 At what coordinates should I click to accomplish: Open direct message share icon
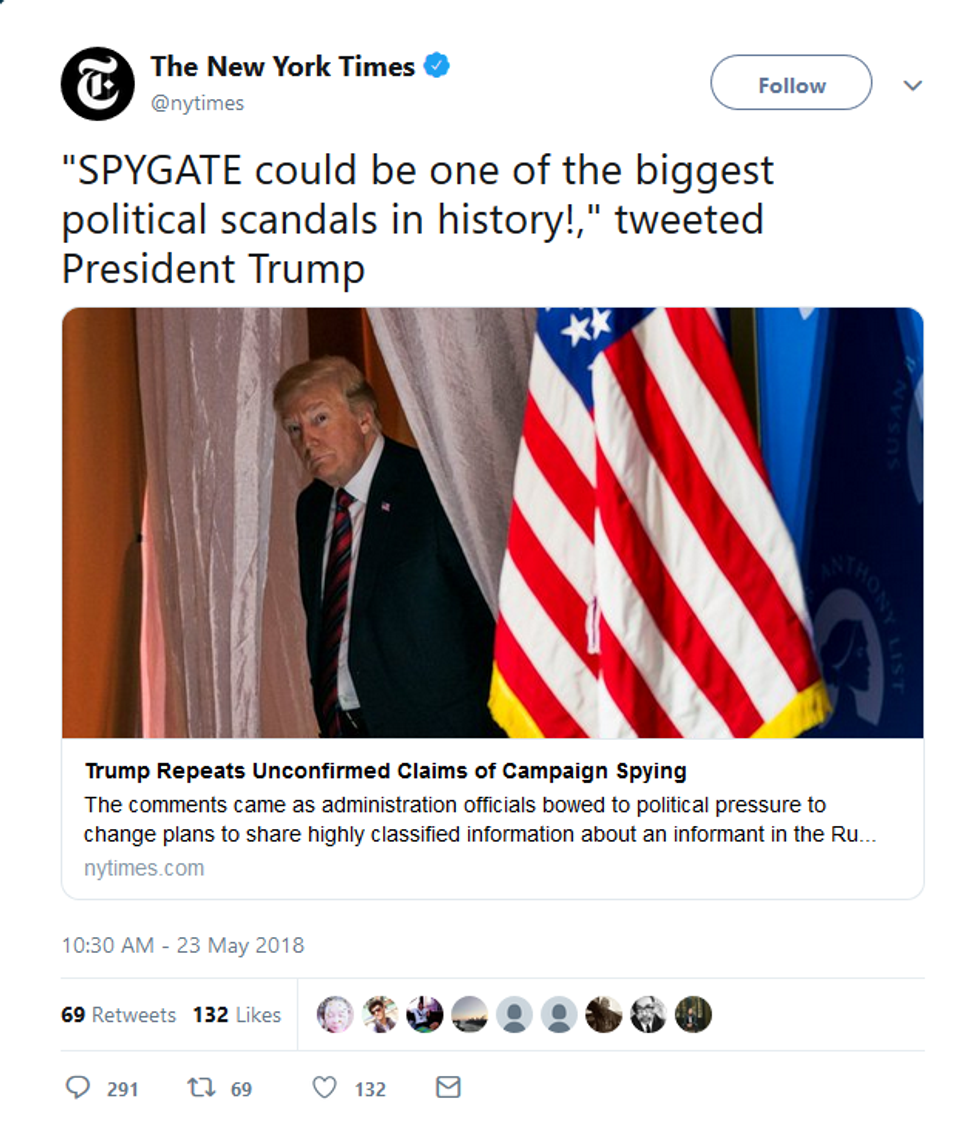[448, 1089]
